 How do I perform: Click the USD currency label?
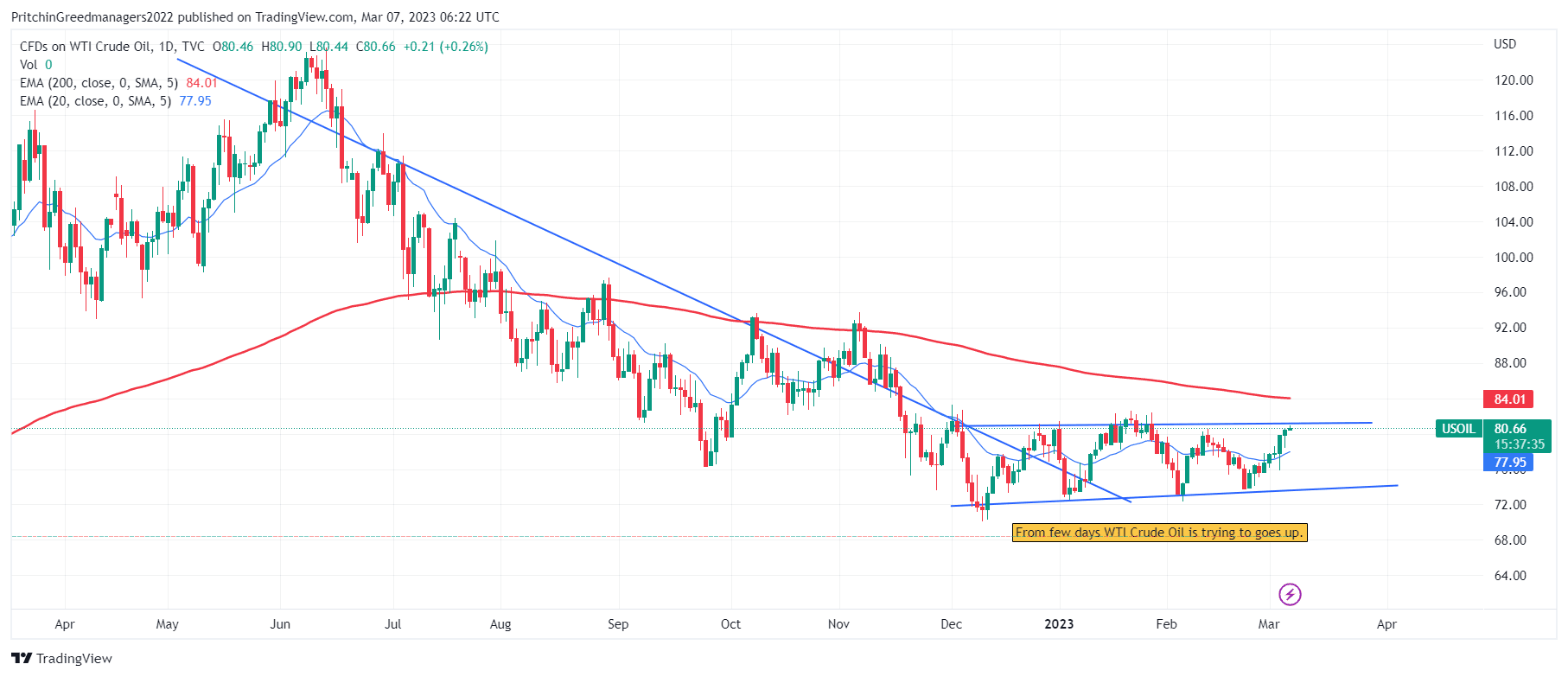click(1505, 44)
